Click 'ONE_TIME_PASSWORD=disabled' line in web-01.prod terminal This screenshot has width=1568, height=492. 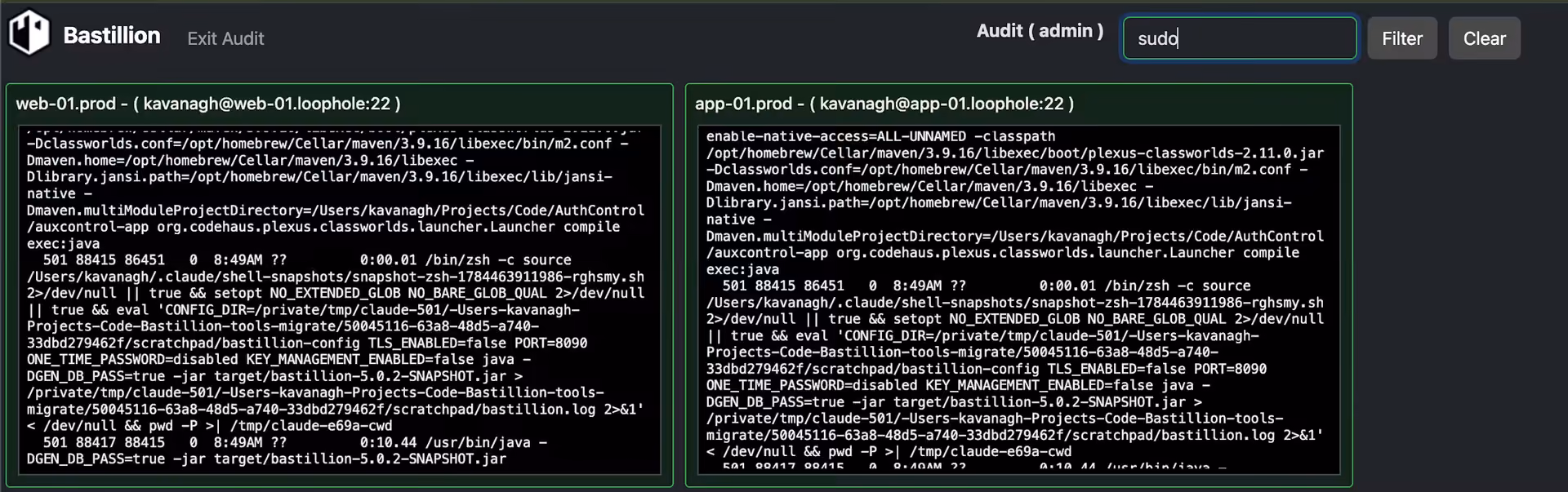click(x=279, y=359)
